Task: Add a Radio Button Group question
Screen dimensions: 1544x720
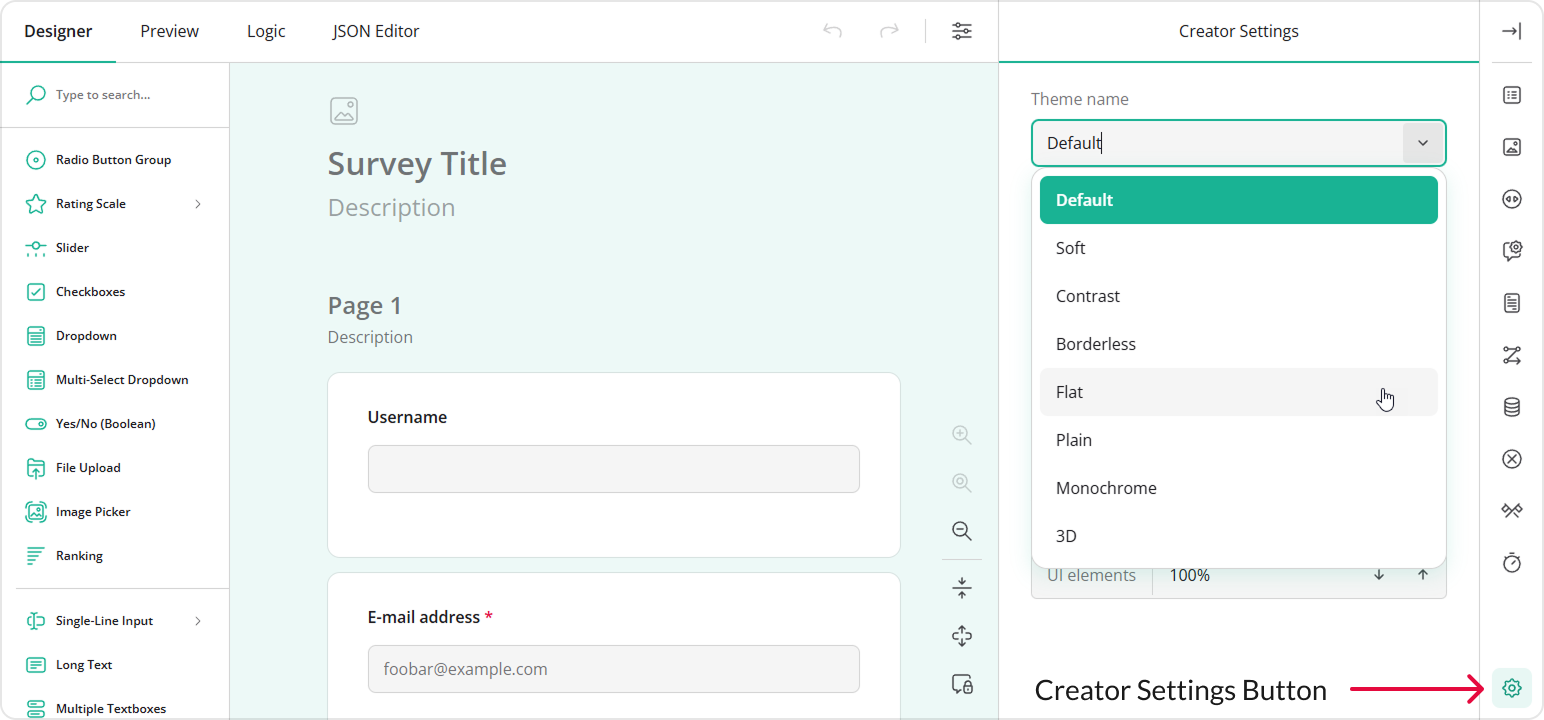Action: click(x=114, y=160)
